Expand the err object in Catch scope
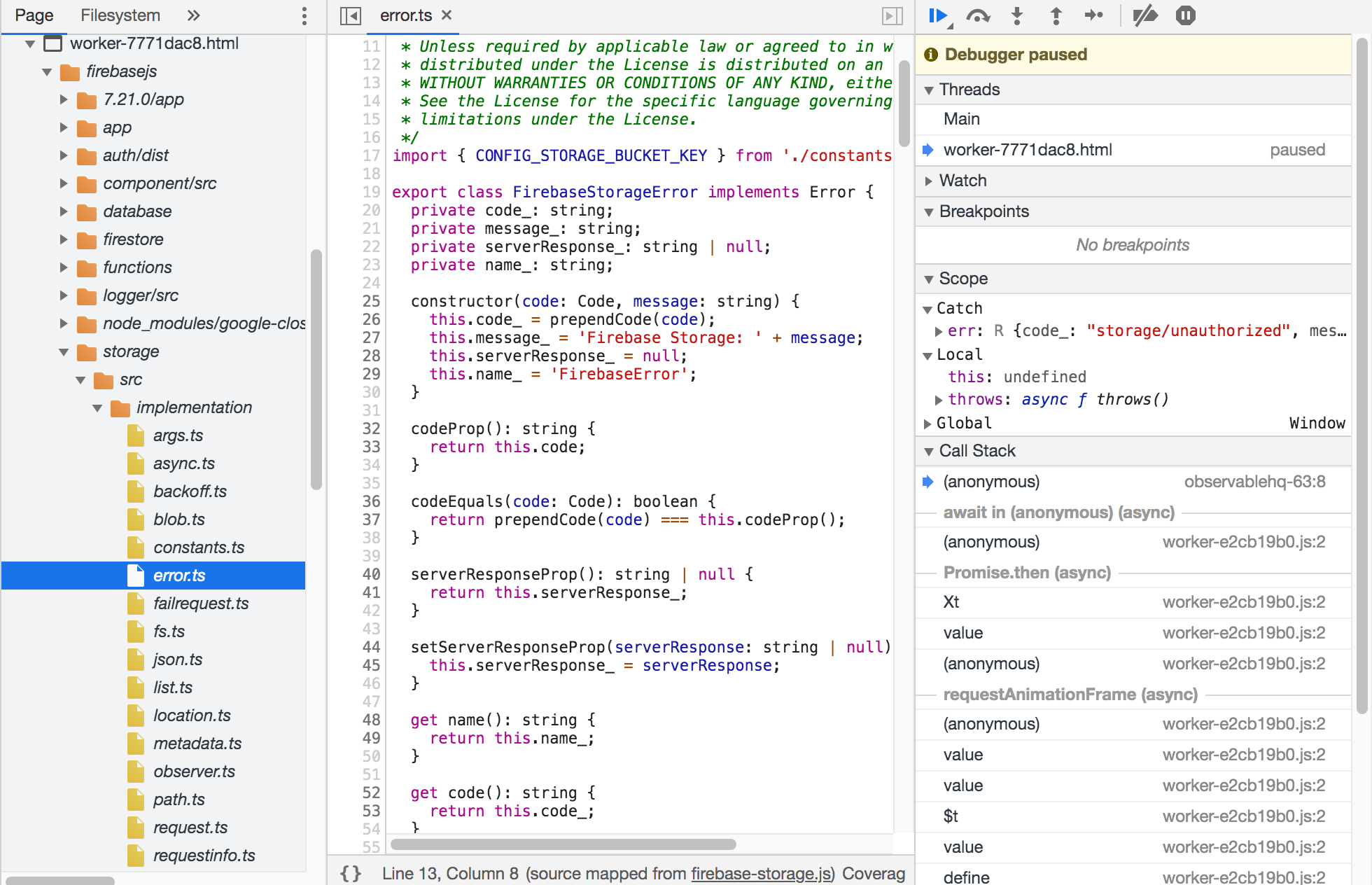 point(939,331)
